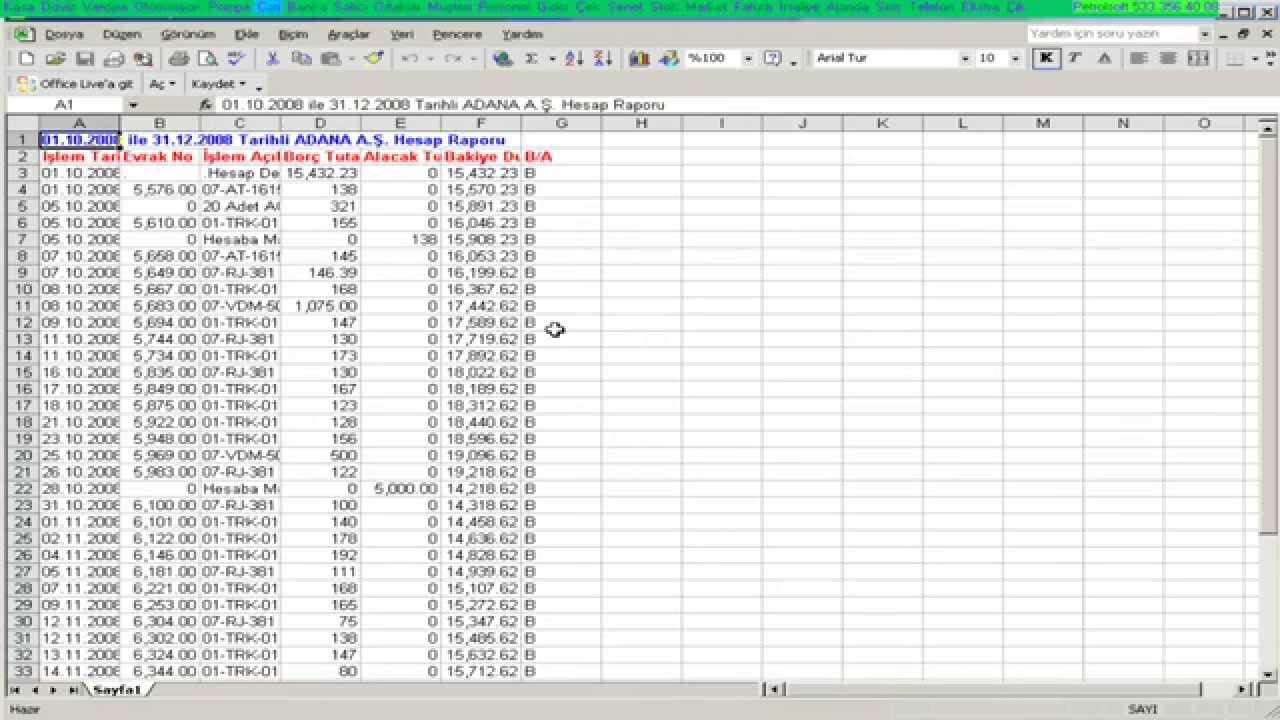Click the vertical scrollbar down arrow

[x=1270, y=674]
